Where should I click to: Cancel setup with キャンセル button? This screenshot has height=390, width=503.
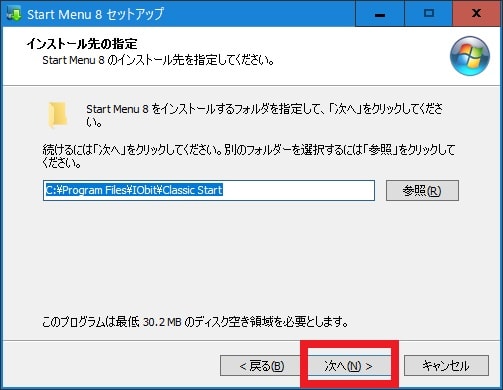click(446, 366)
